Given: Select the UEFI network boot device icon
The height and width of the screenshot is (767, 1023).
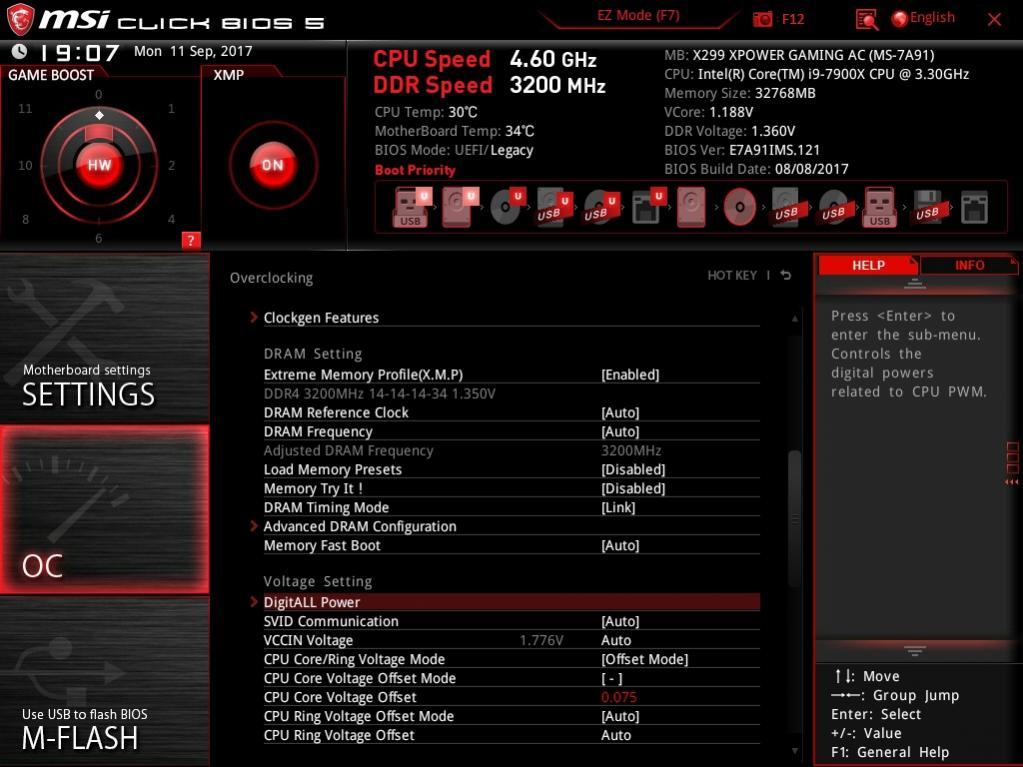Looking at the screenshot, I should coord(648,207).
